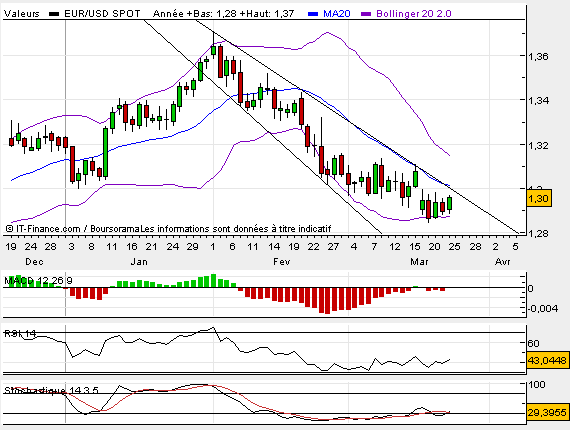This screenshot has height=430, width=570.
Task: Click the 'MA20' legend label
Action: (337, 14)
